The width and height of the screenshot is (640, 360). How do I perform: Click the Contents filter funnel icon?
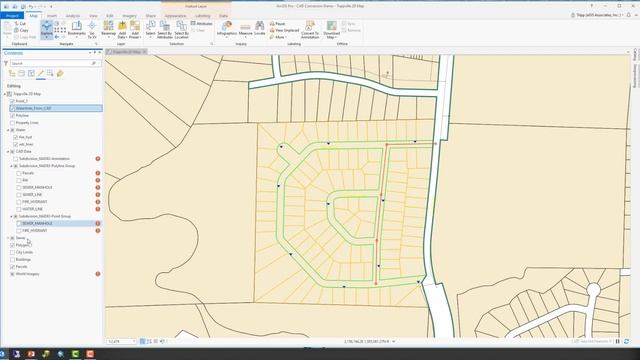point(6,63)
